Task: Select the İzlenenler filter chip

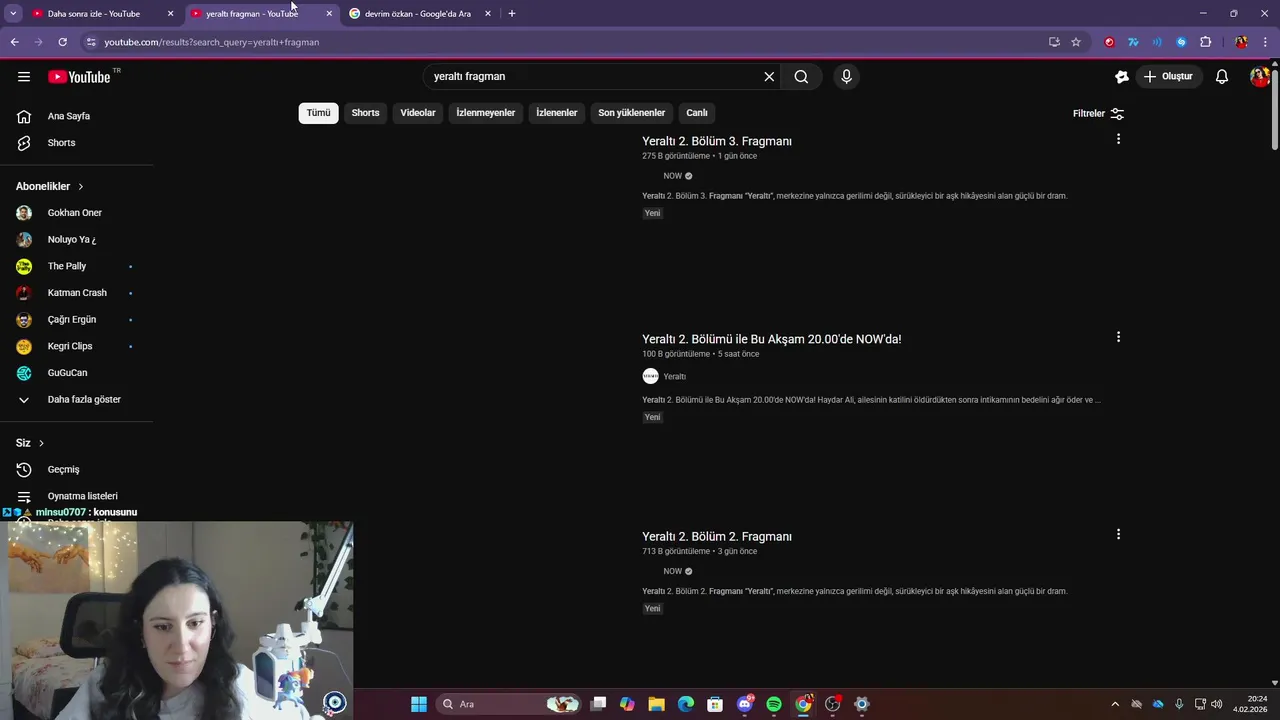Action: tap(557, 113)
